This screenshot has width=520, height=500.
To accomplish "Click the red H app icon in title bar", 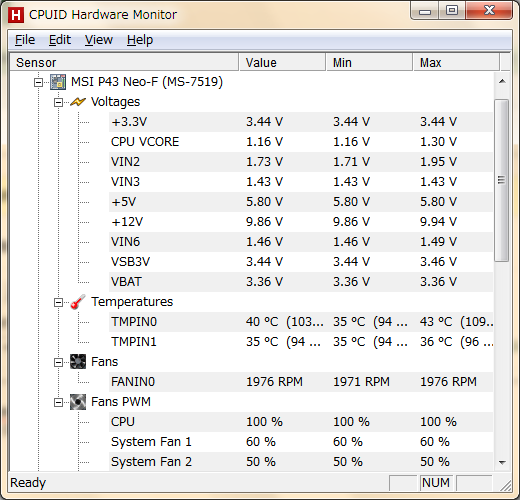I will (16, 15).
